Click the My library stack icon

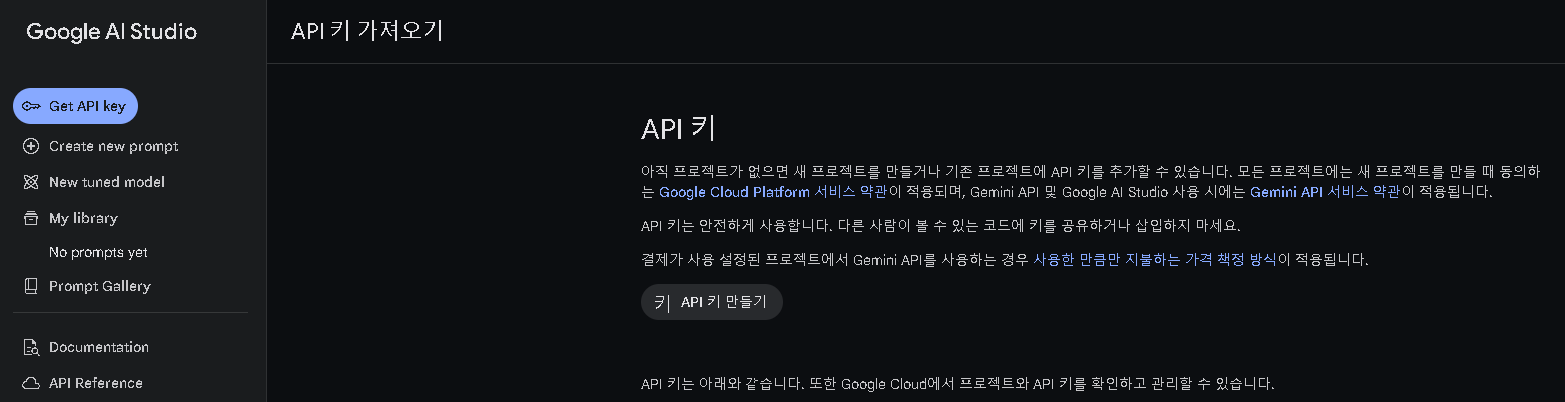pos(31,218)
